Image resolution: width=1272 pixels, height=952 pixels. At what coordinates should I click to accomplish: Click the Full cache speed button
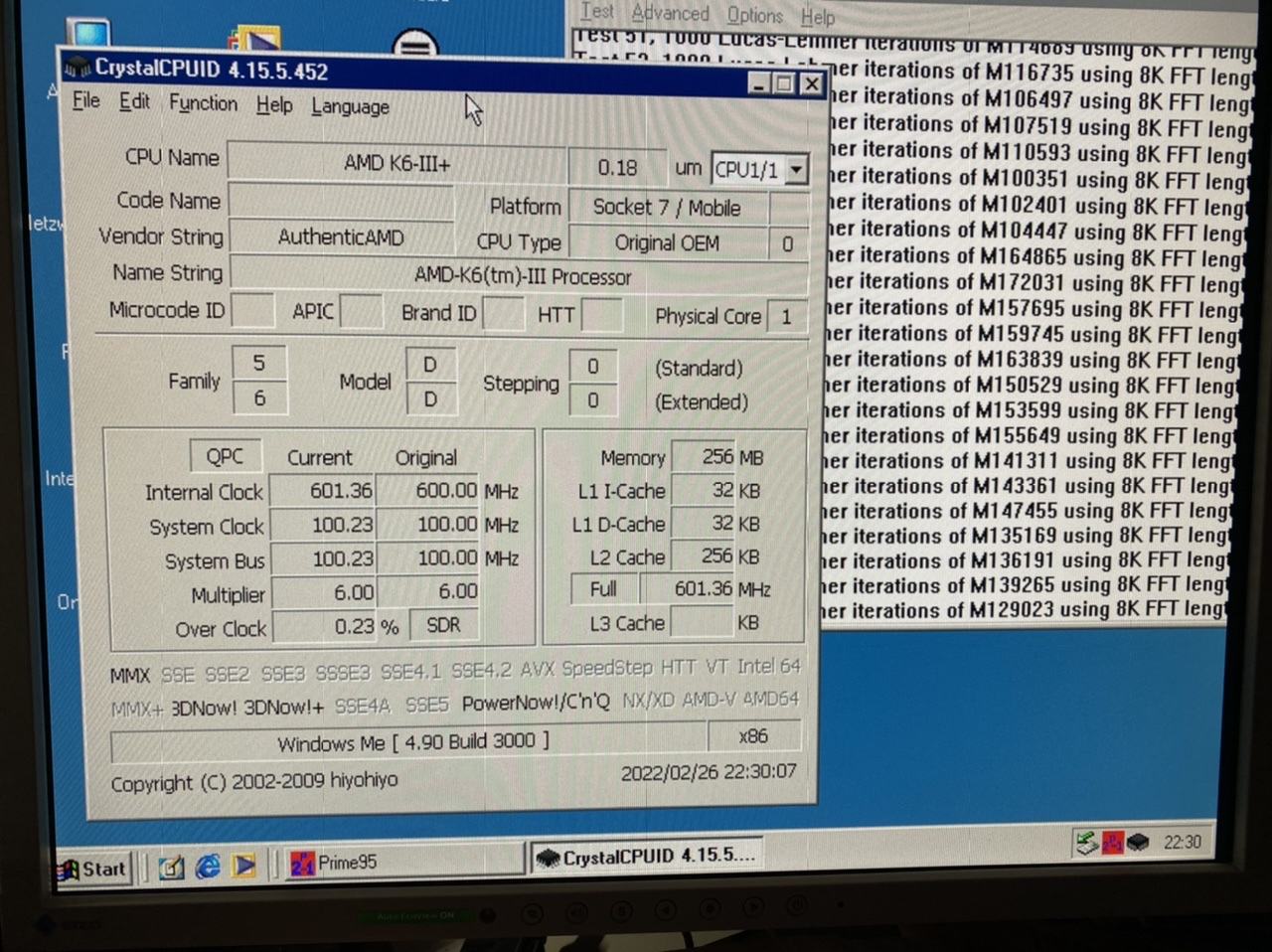coord(603,589)
